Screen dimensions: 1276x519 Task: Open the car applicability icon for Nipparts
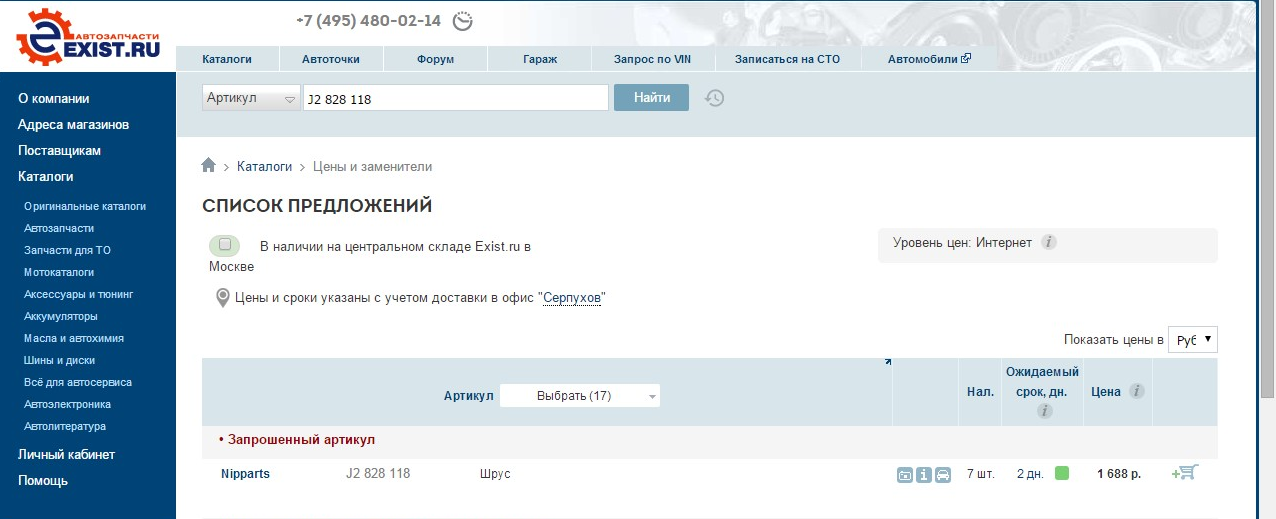[x=943, y=475]
